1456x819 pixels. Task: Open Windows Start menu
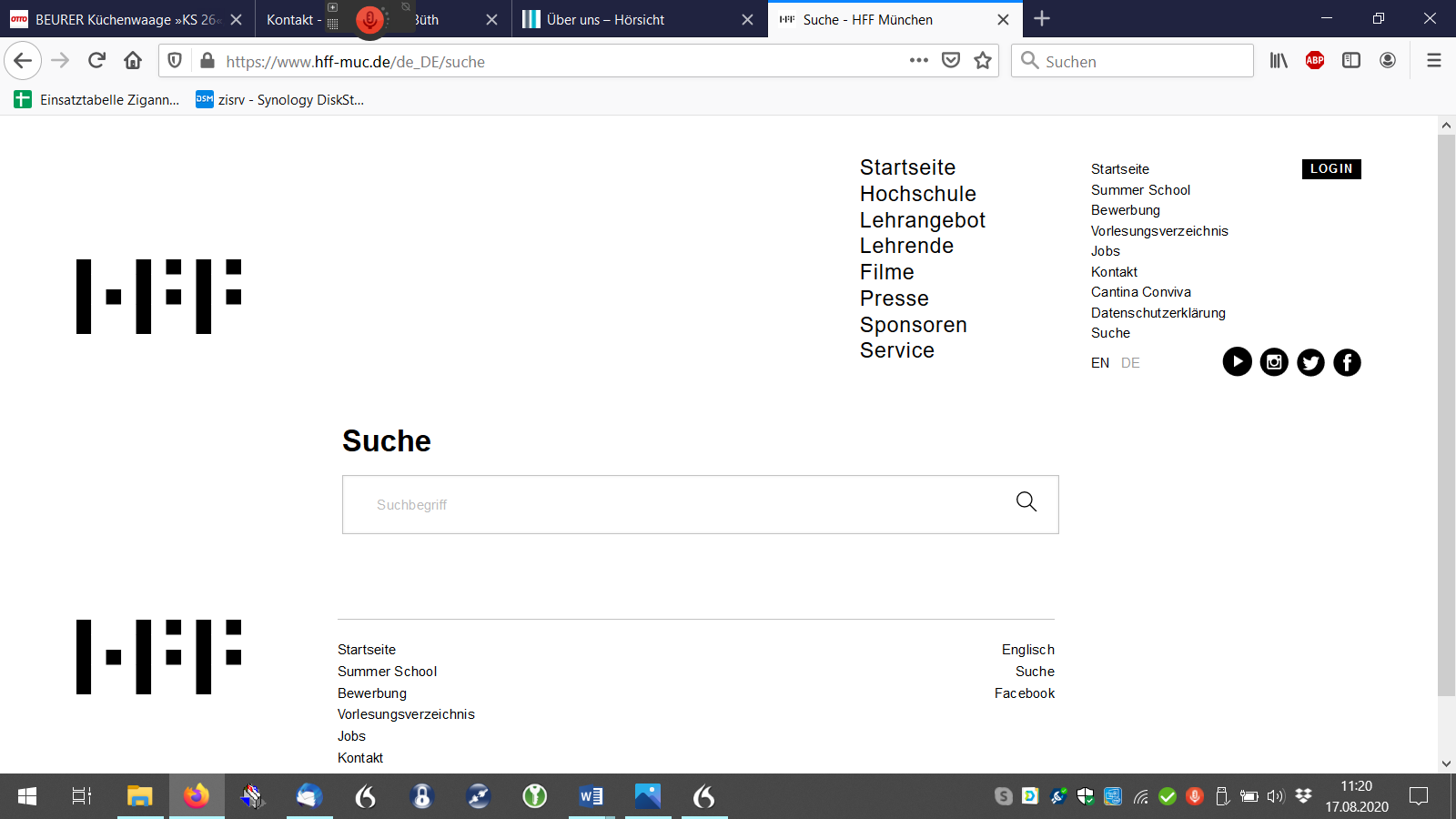[27, 796]
